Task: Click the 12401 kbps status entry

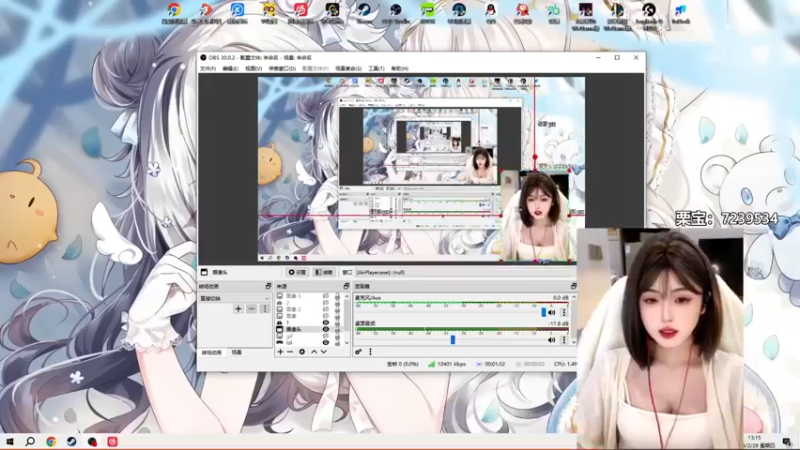Action: (x=446, y=364)
